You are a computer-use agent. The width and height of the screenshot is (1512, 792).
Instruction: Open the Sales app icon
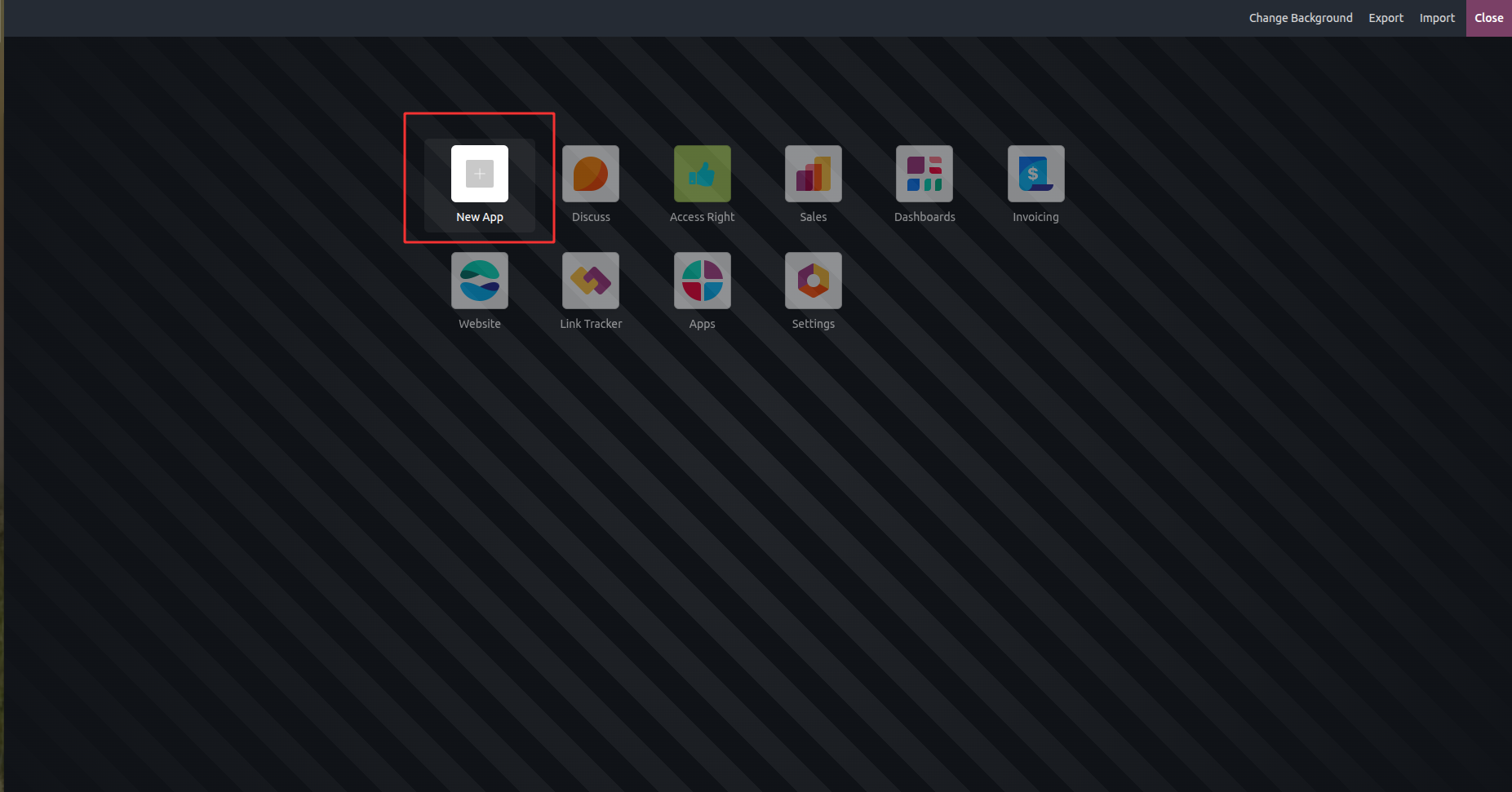(x=814, y=174)
